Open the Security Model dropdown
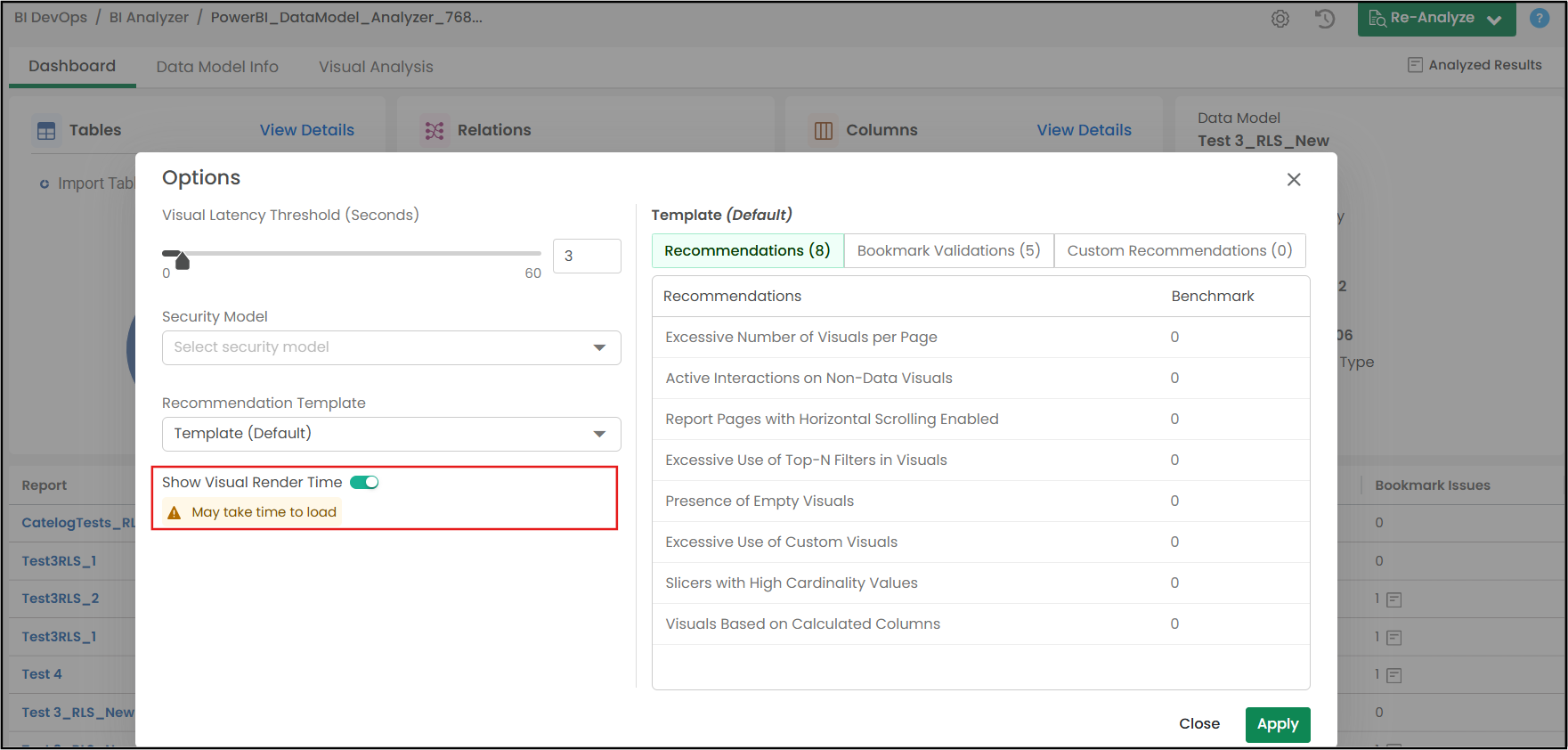The width and height of the screenshot is (1568, 750). click(392, 347)
